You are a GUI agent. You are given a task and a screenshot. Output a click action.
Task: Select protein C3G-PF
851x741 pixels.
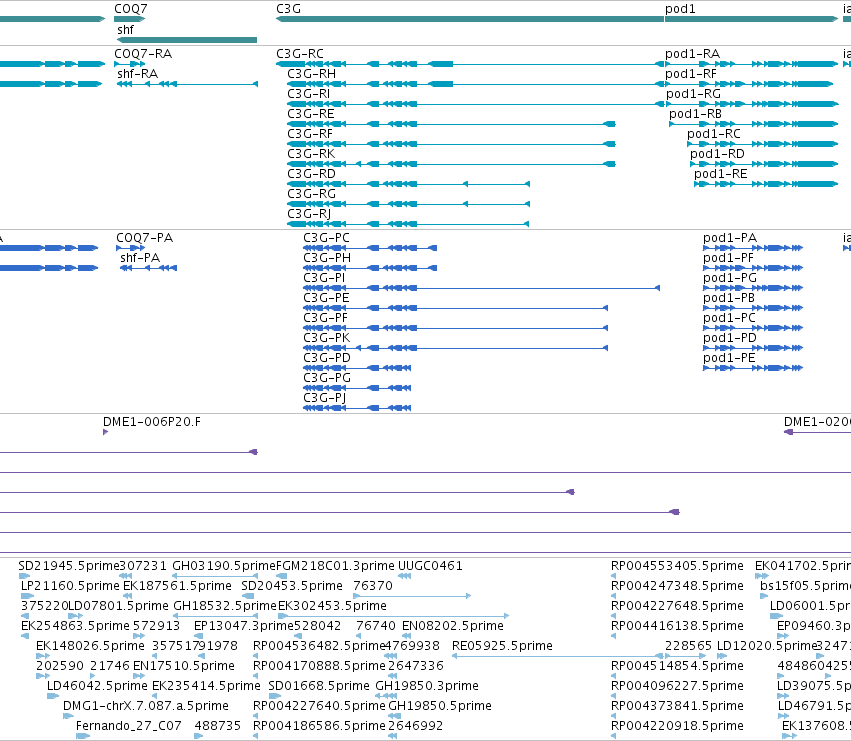(x=326, y=318)
